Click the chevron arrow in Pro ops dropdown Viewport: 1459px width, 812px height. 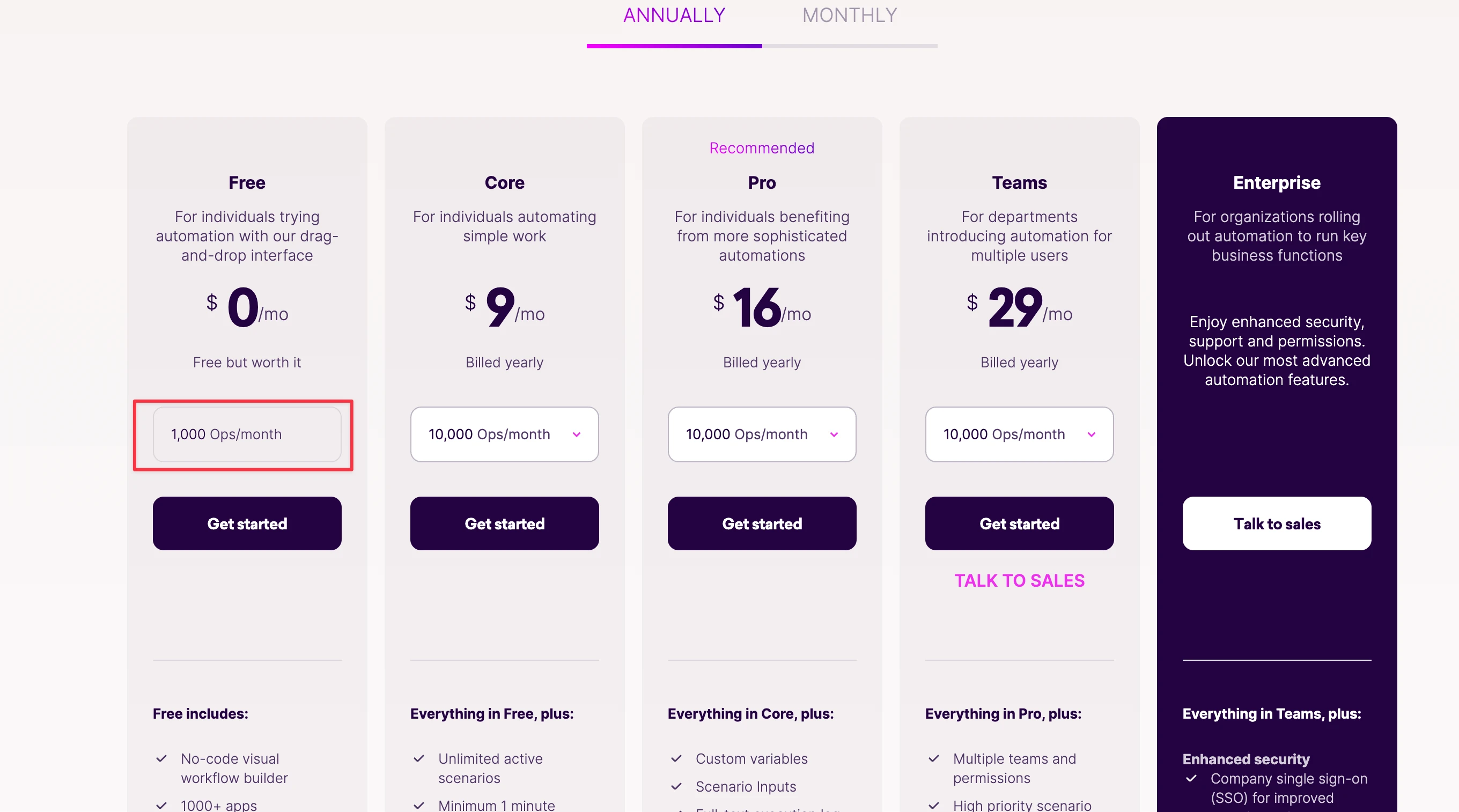(834, 434)
